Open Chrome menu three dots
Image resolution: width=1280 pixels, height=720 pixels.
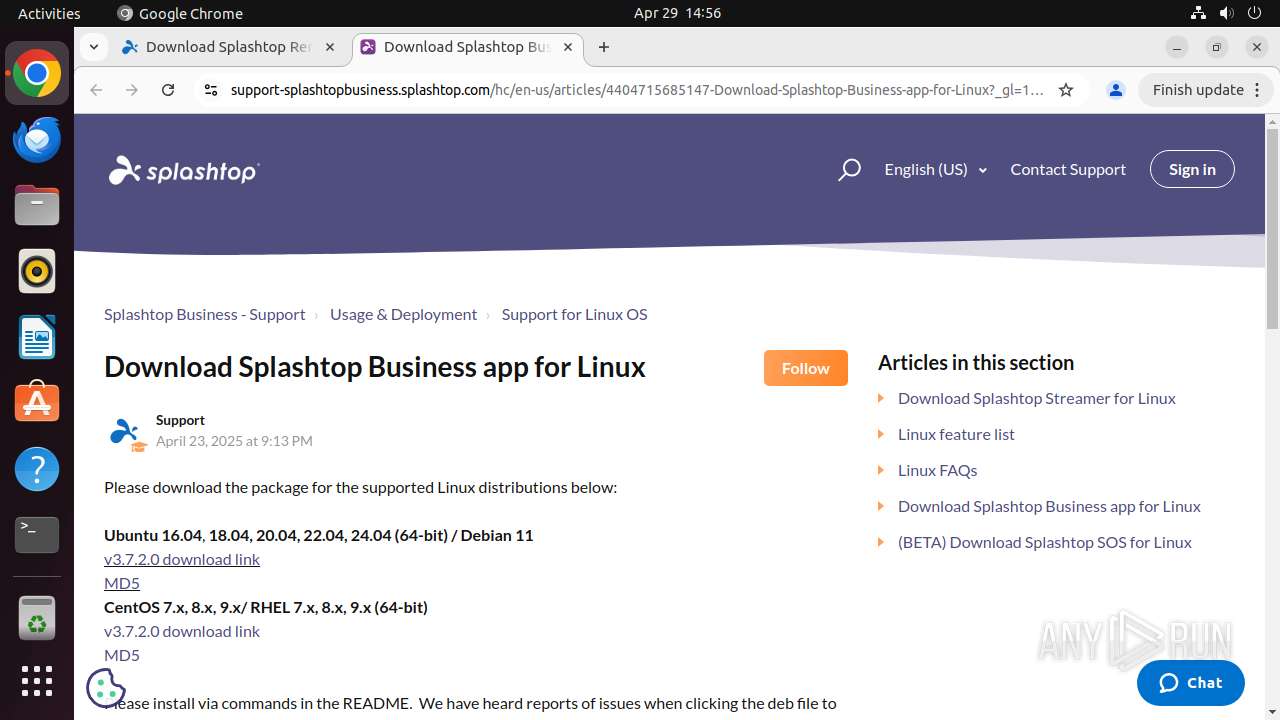coord(1257,90)
